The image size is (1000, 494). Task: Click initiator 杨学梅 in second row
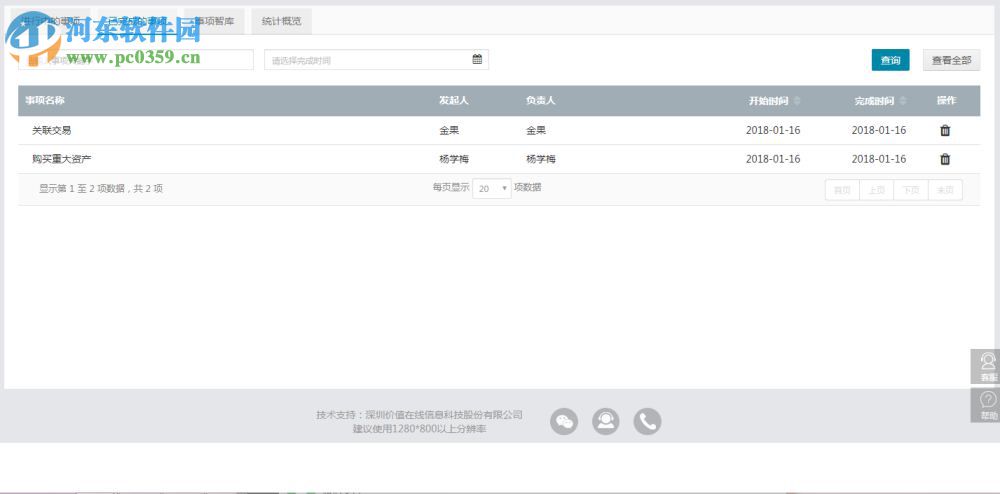pyautogui.click(x=453, y=159)
